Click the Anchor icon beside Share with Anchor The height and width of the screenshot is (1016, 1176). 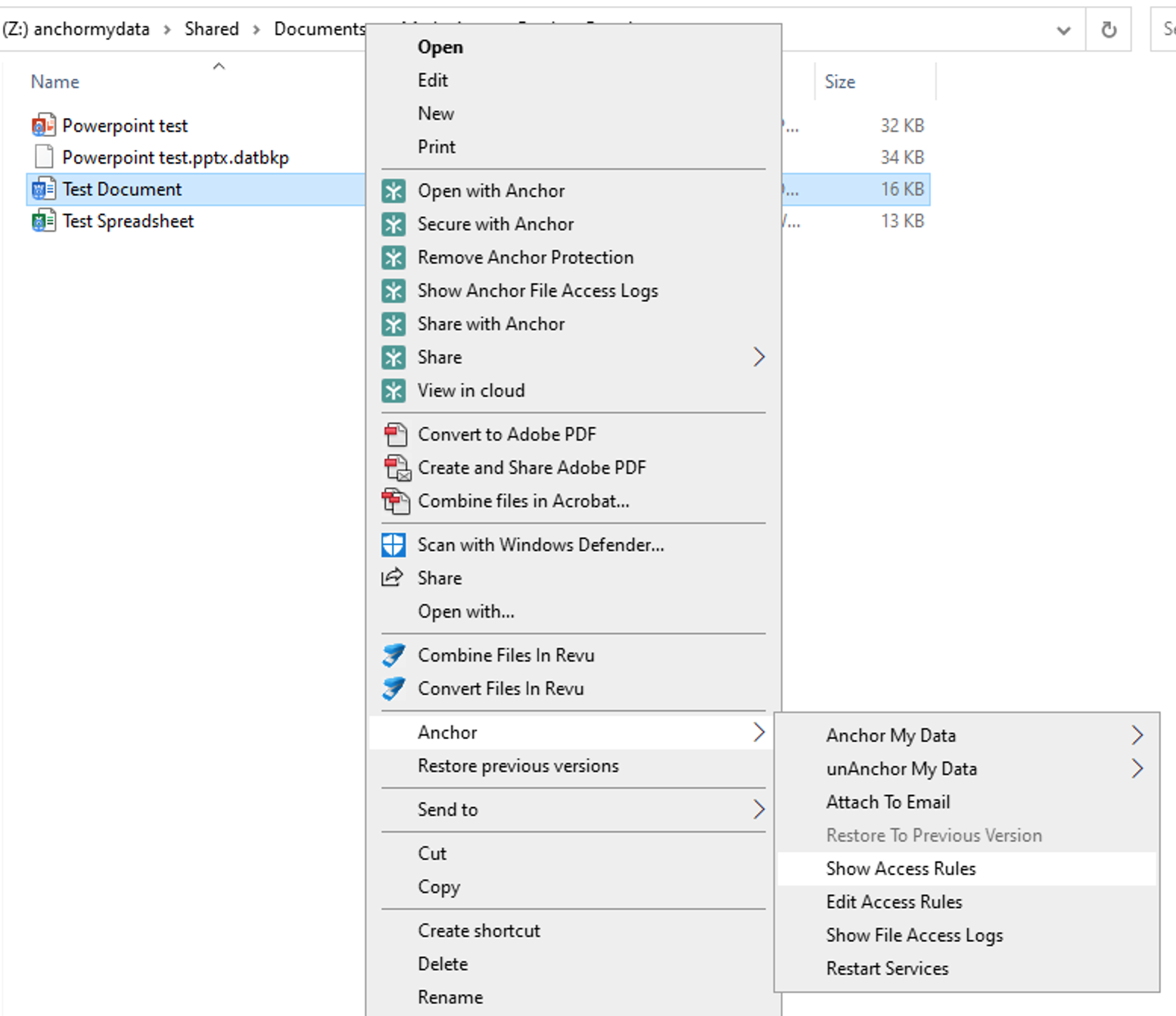click(x=394, y=324)
